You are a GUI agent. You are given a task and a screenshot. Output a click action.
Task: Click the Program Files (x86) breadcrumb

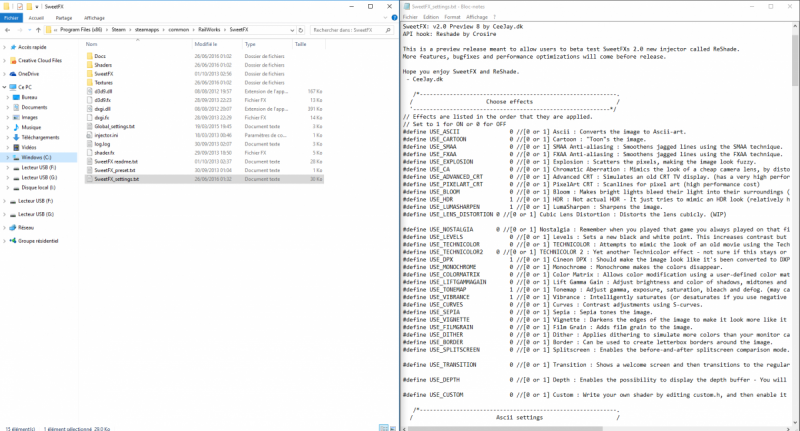(x=81, y=30)
